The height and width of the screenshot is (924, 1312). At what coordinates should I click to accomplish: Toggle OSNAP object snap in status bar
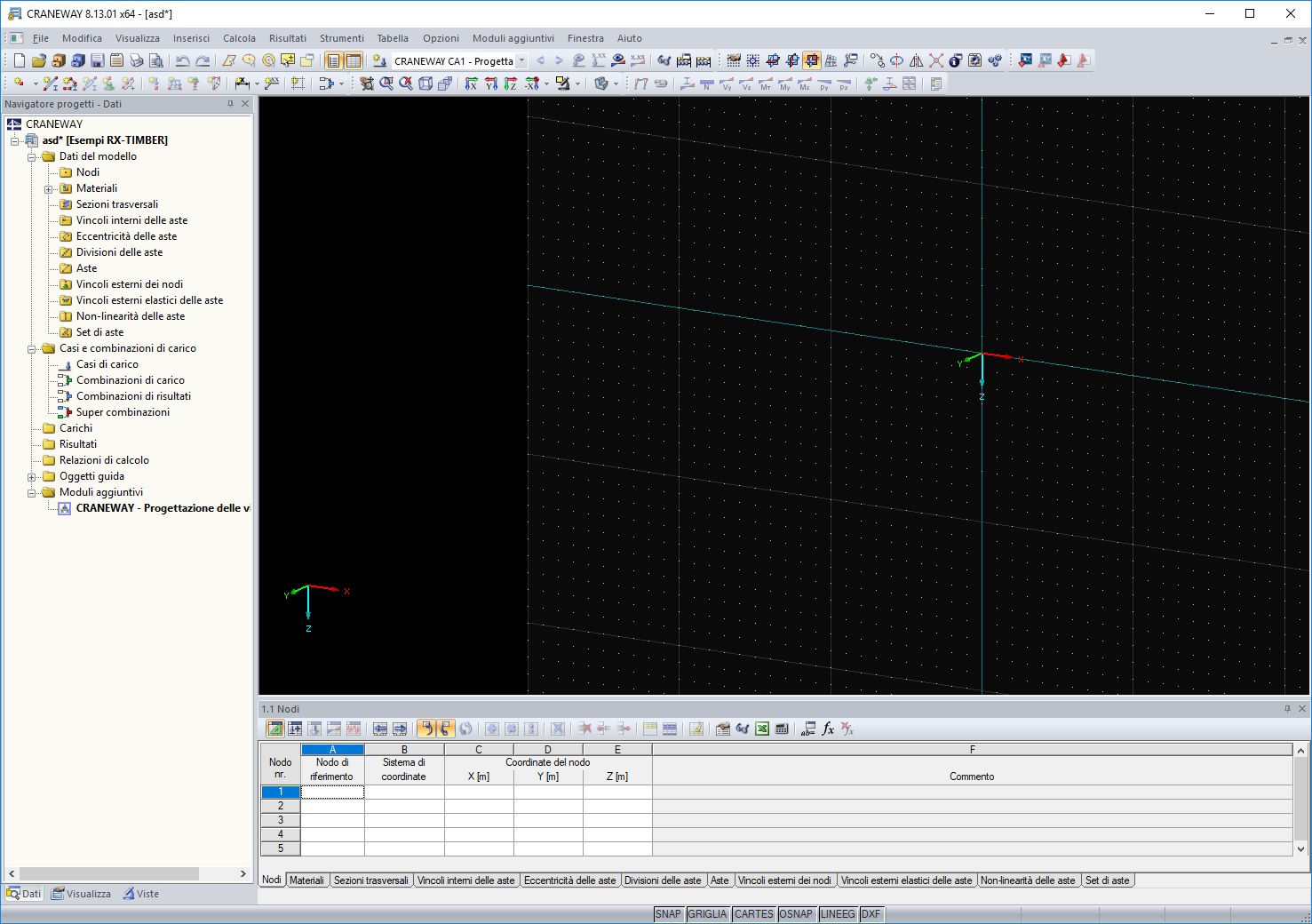[795, 914]
